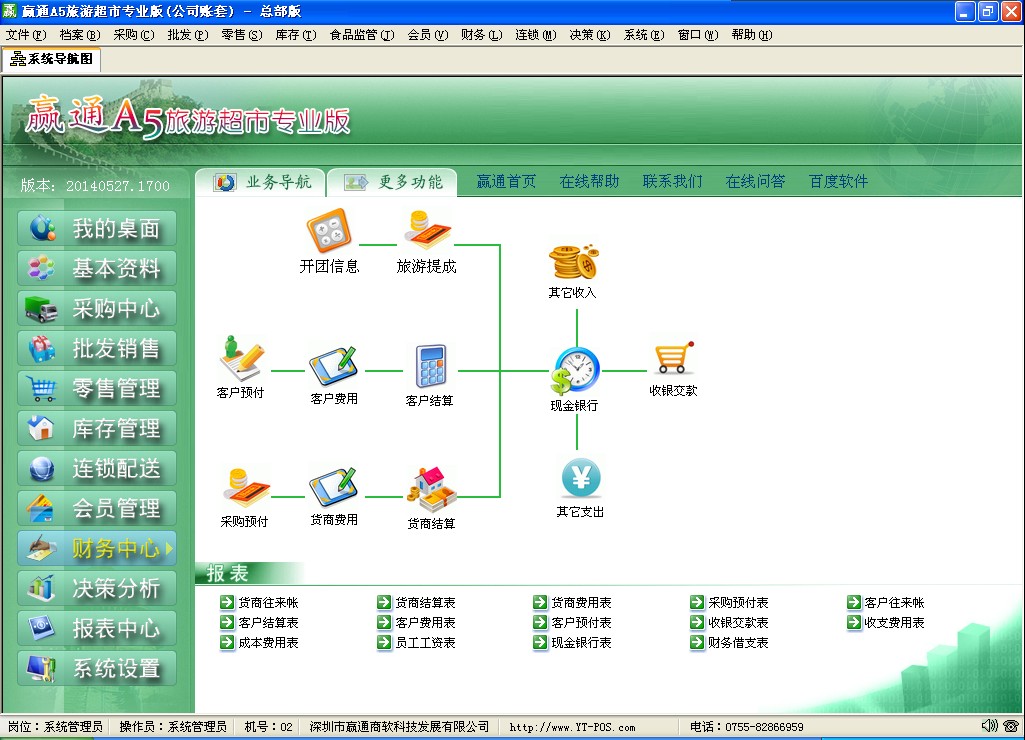The image size is (1025, 740).
Task: Open the 开团信息 calculator icon
Action: click(328, 232)
